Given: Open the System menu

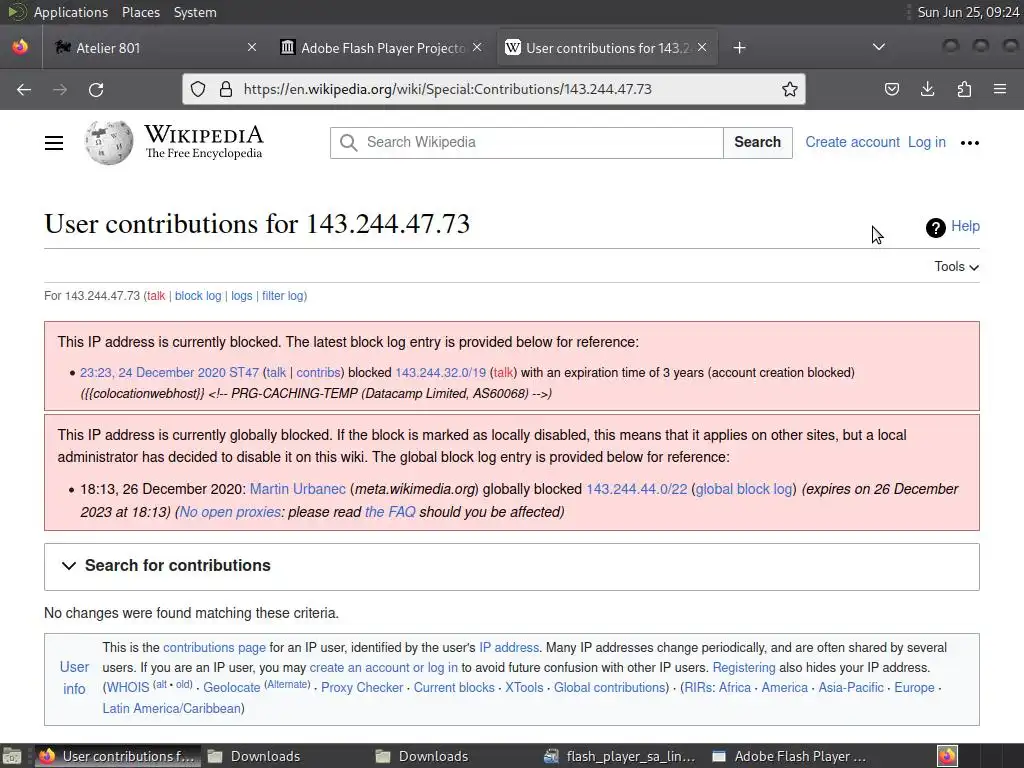Looking at the screenshot, I should (x=195, y=12).
